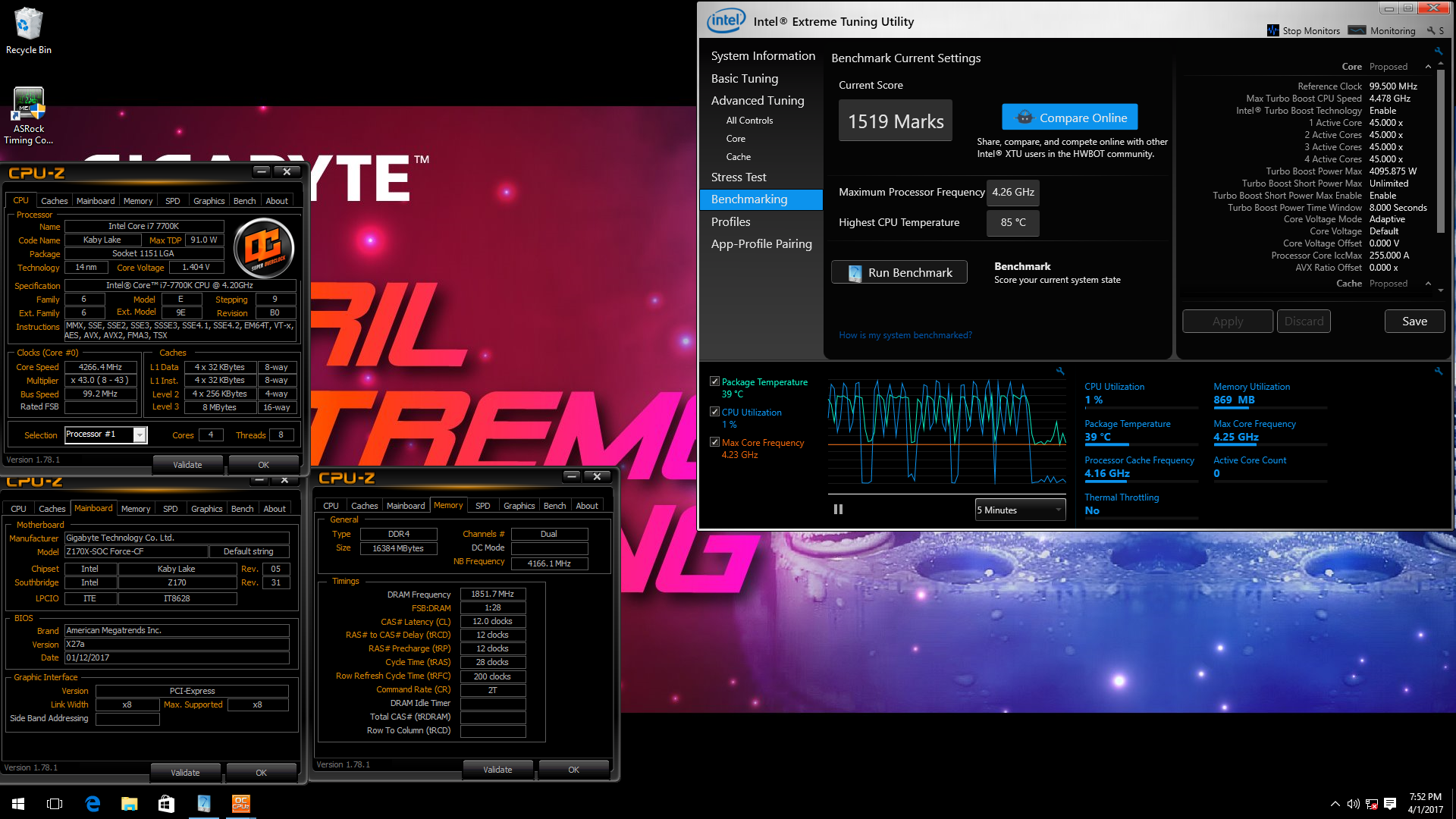Pause the XTU monitoring graph
Image resolution: width=1456 pixels, height=819 pixels.
click(838, 510)
